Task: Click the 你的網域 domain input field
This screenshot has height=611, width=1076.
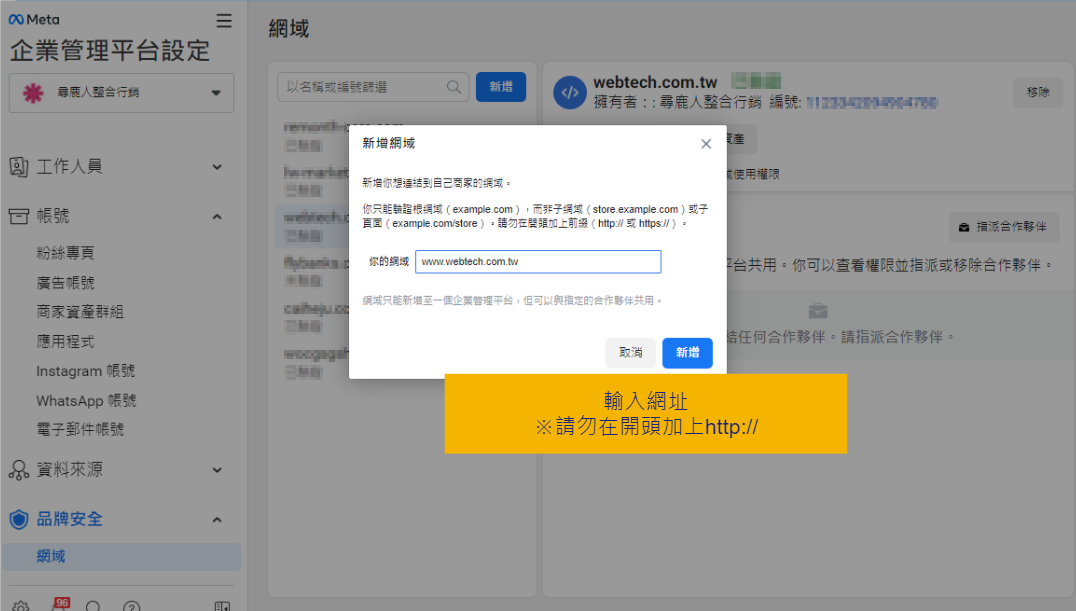Action: pyautogui.click(x=537, y=262)
